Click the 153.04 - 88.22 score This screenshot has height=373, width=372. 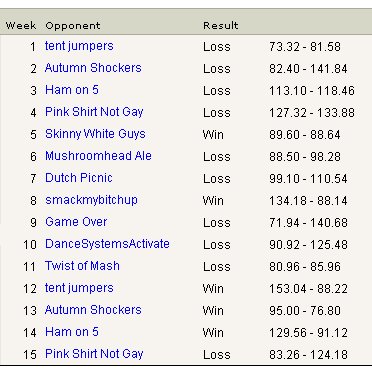(x=308, y=289)
